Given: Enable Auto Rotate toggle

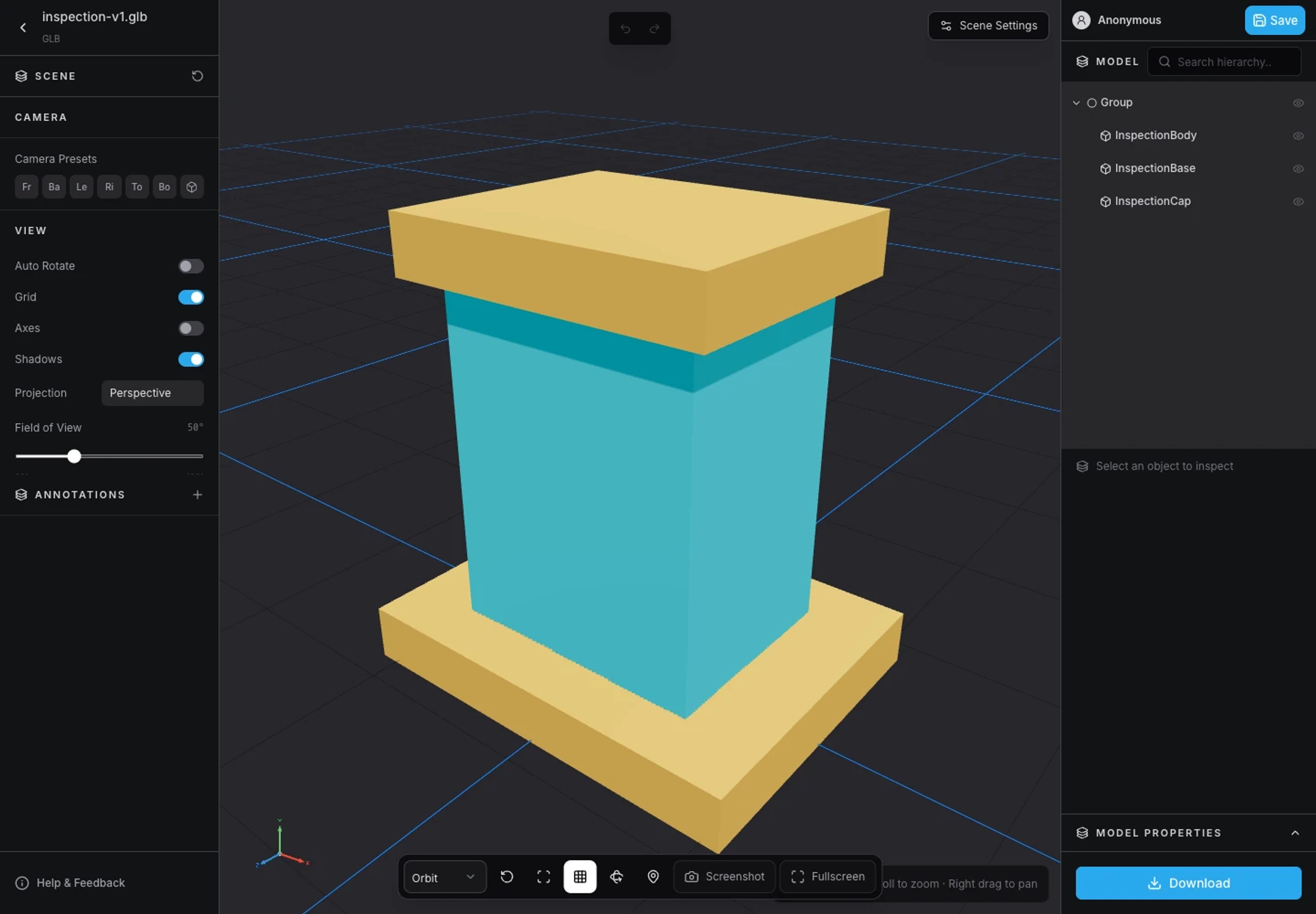Looking at the screenshot, I should pyautogui.click(x=191, y=266).
